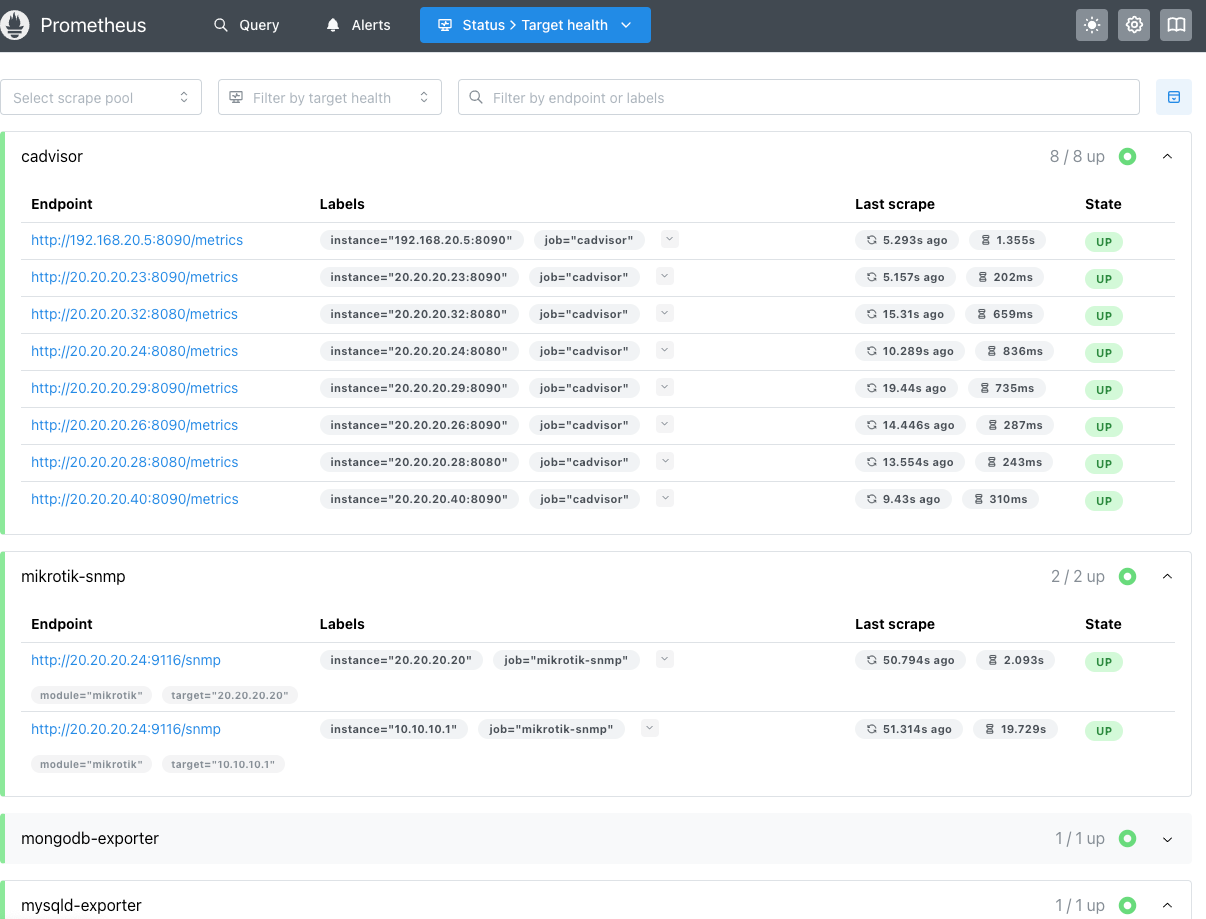This screenshot has height=919, width=1206.
Task: Click the collapse-all pools icon button
Action: 1174,97
